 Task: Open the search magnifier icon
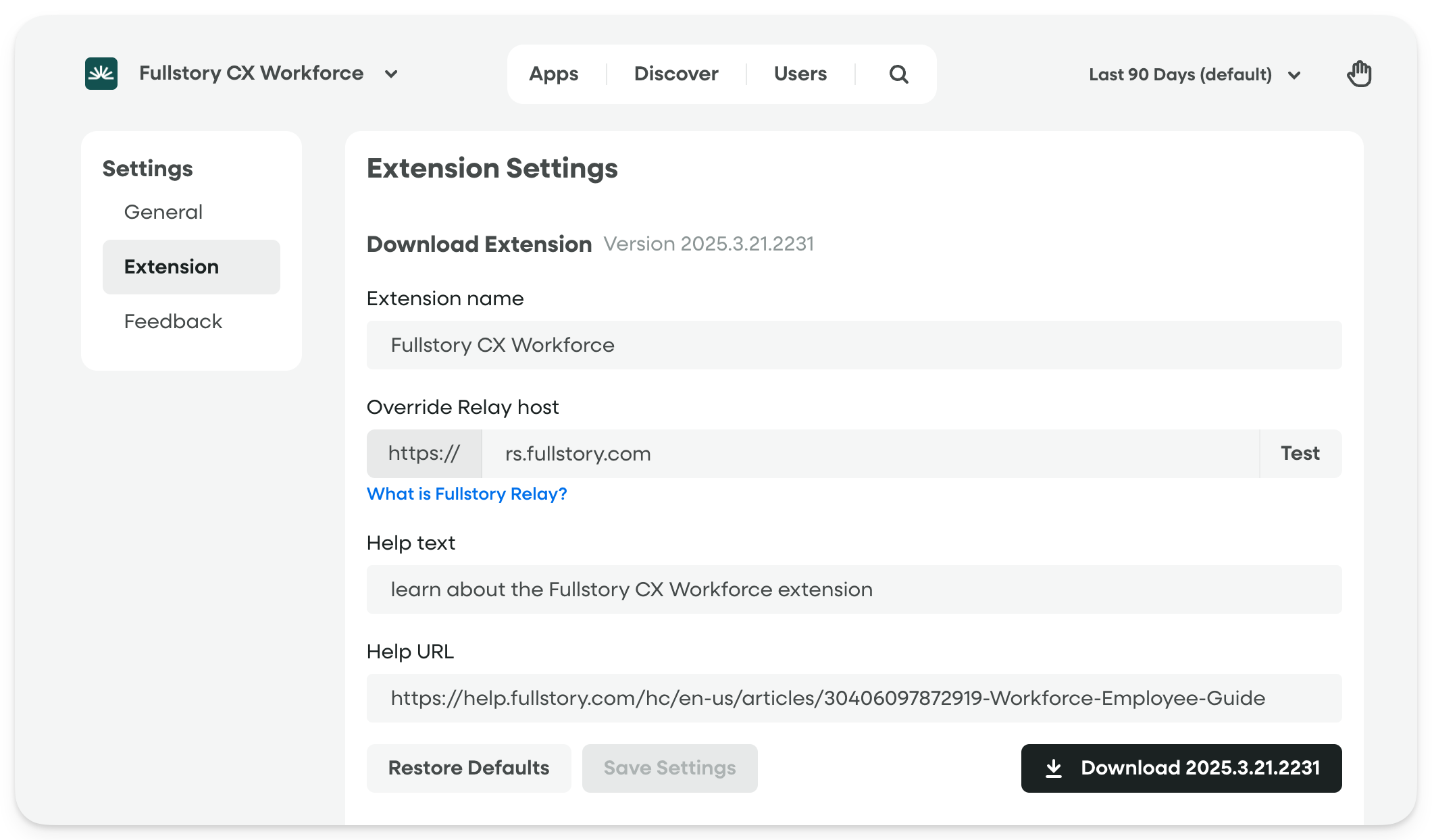[898, 74]
